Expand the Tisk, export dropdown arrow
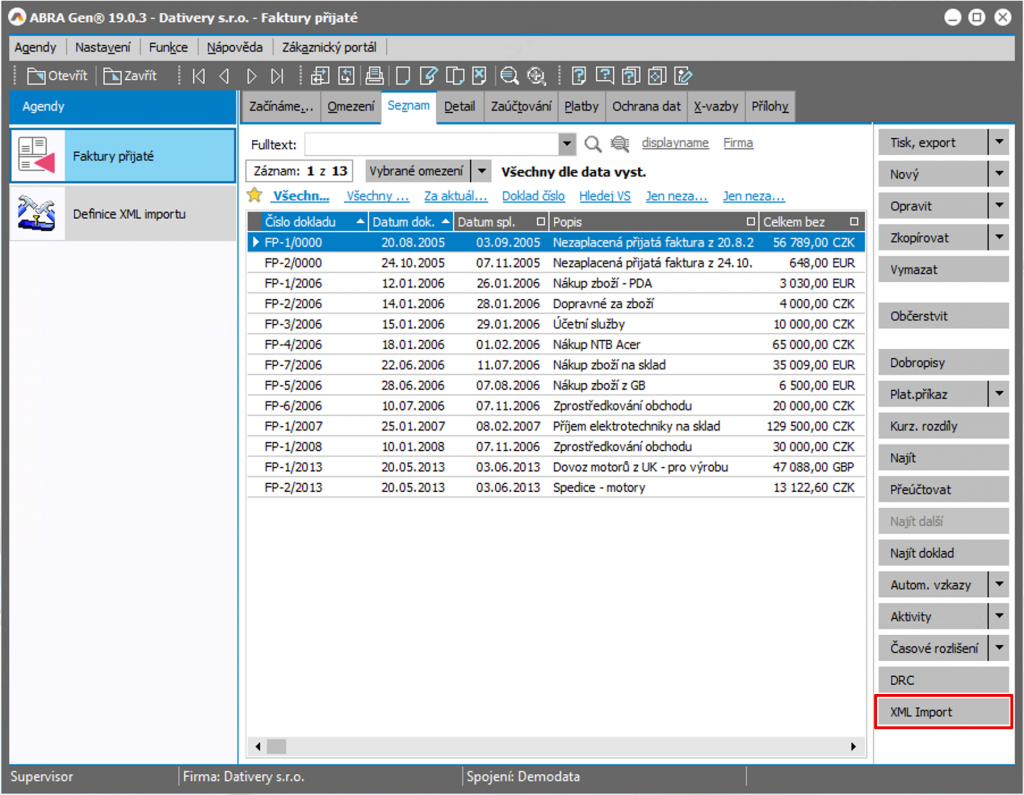 click(999, 142)
